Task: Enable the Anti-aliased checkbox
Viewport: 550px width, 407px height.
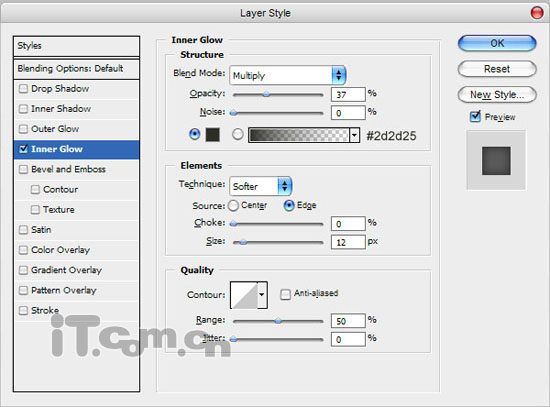Action: tap(285, 294)
